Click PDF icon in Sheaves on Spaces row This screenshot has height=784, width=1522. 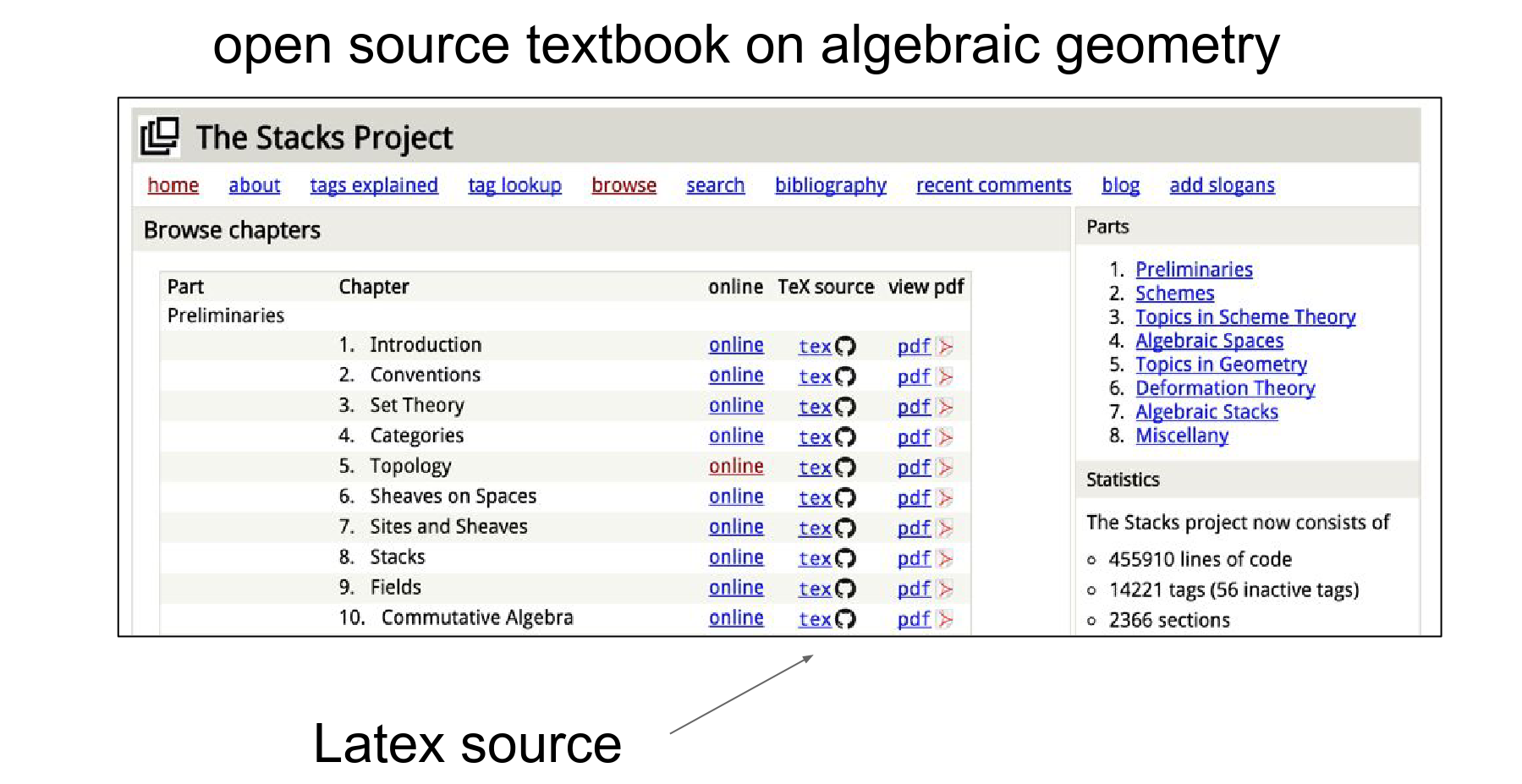(x=945, y=498)
